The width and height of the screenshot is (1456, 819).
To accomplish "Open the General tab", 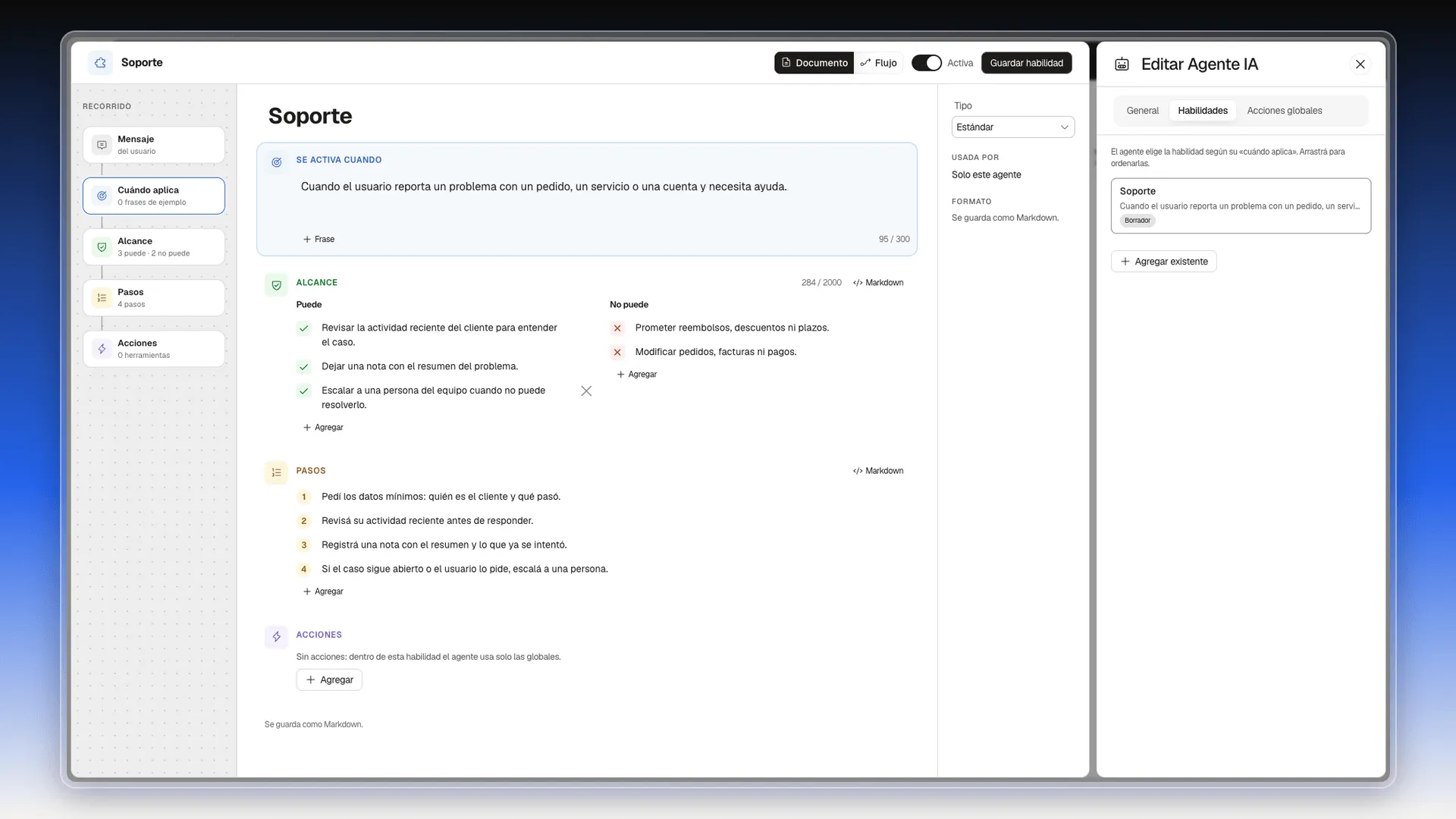I will [1142, 111].
